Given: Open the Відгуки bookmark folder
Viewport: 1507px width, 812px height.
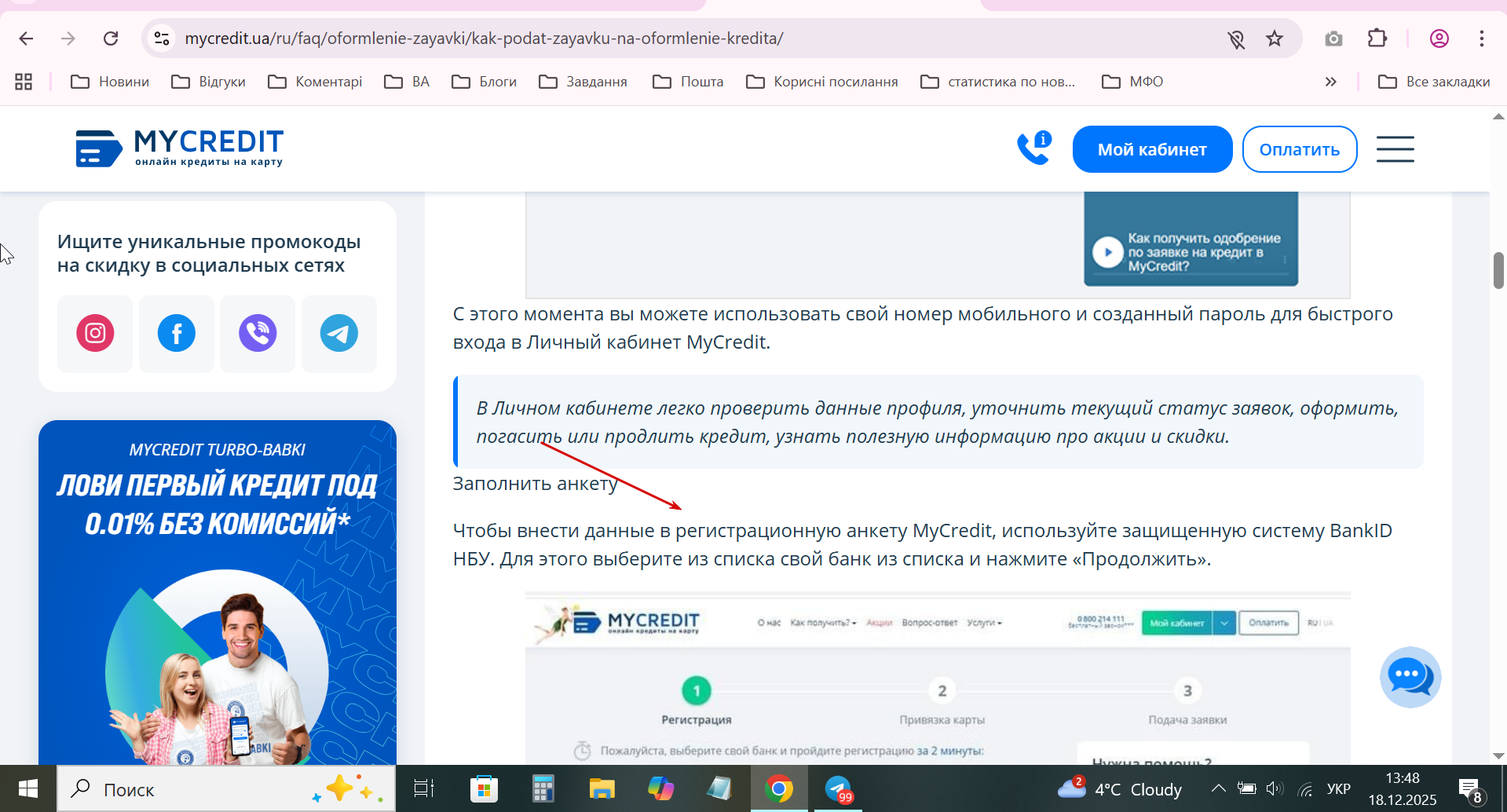Looking at the screenshot, I should (x=209, y=82).
